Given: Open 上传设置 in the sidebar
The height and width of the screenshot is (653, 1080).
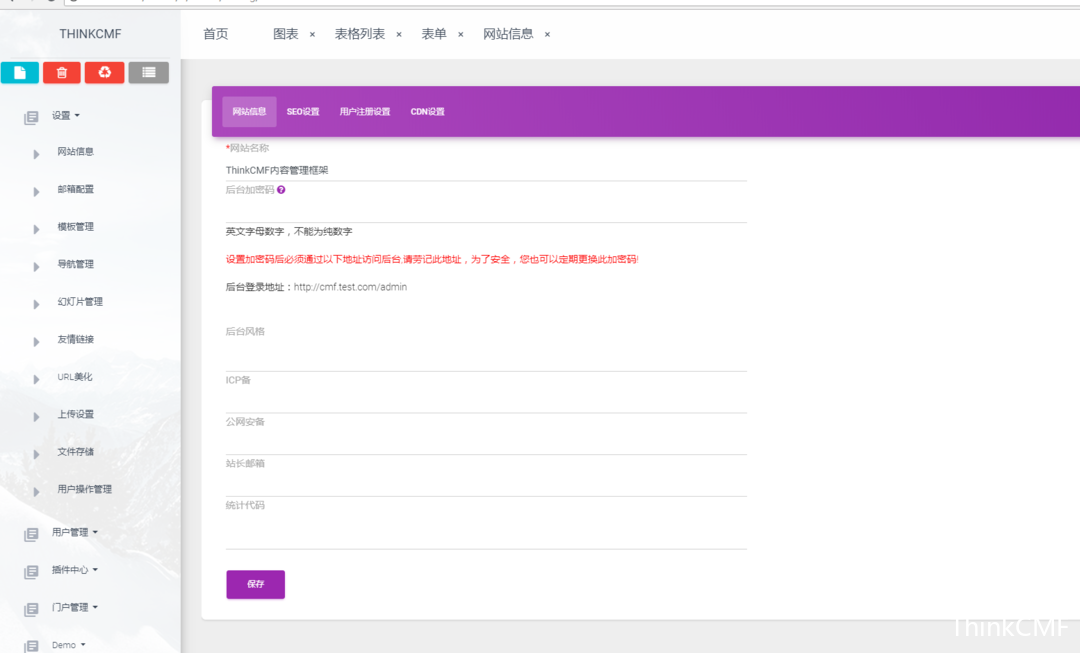Looking at the screenshot, I should point(76,414).
